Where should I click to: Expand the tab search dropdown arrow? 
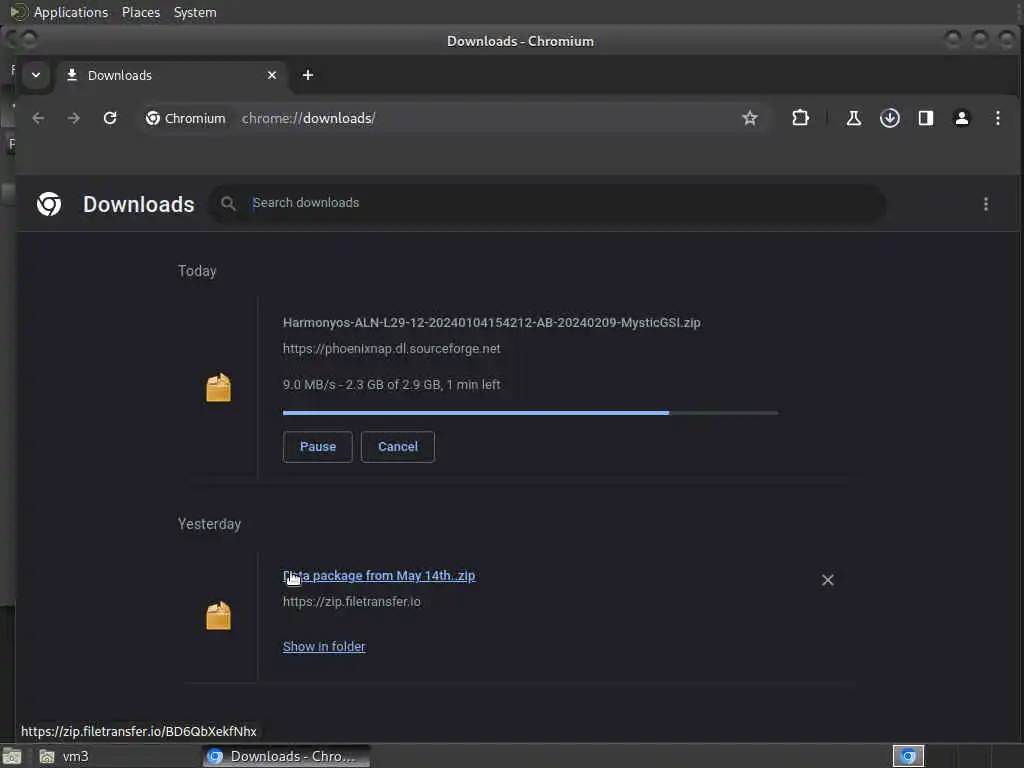point(36,75)
